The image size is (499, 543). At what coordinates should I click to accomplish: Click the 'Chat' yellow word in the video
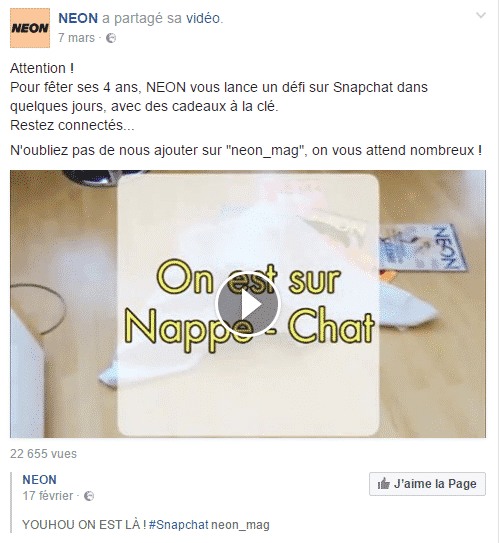[x=331, y=326]
